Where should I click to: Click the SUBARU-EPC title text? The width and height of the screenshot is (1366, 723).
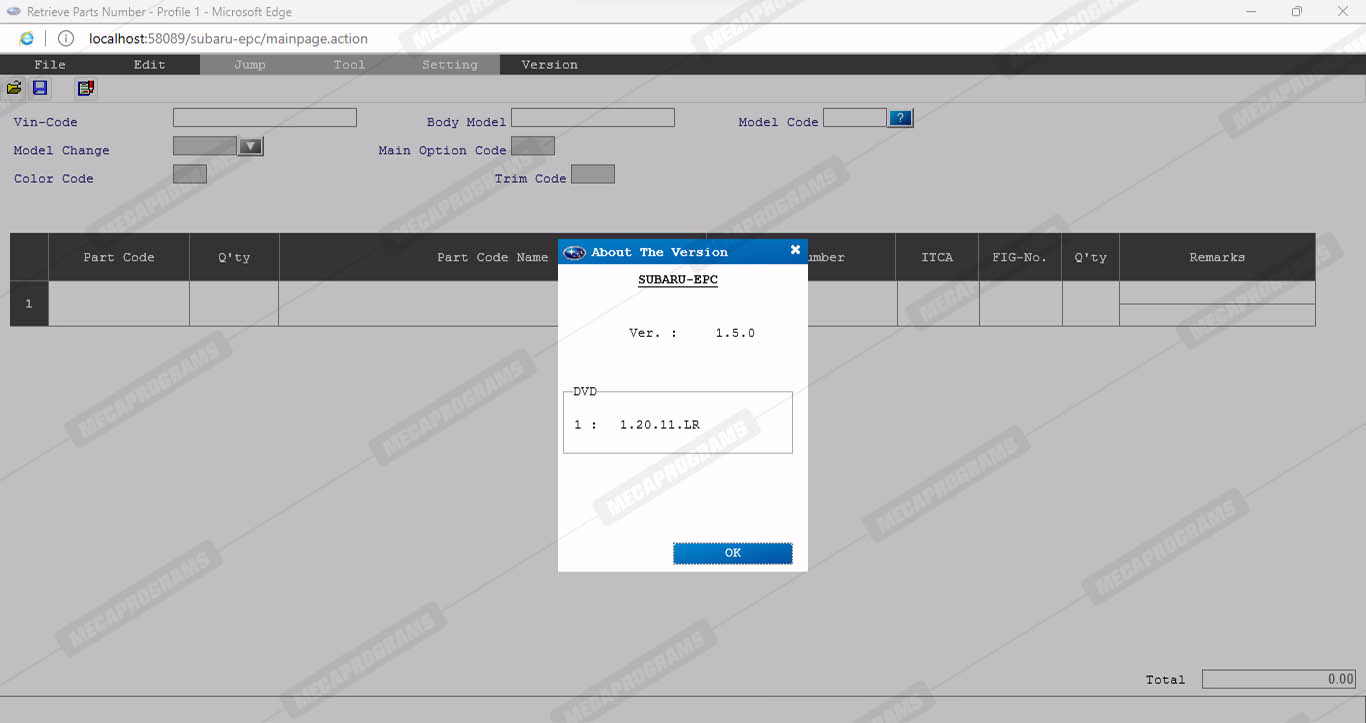click(x=678, y=280)
